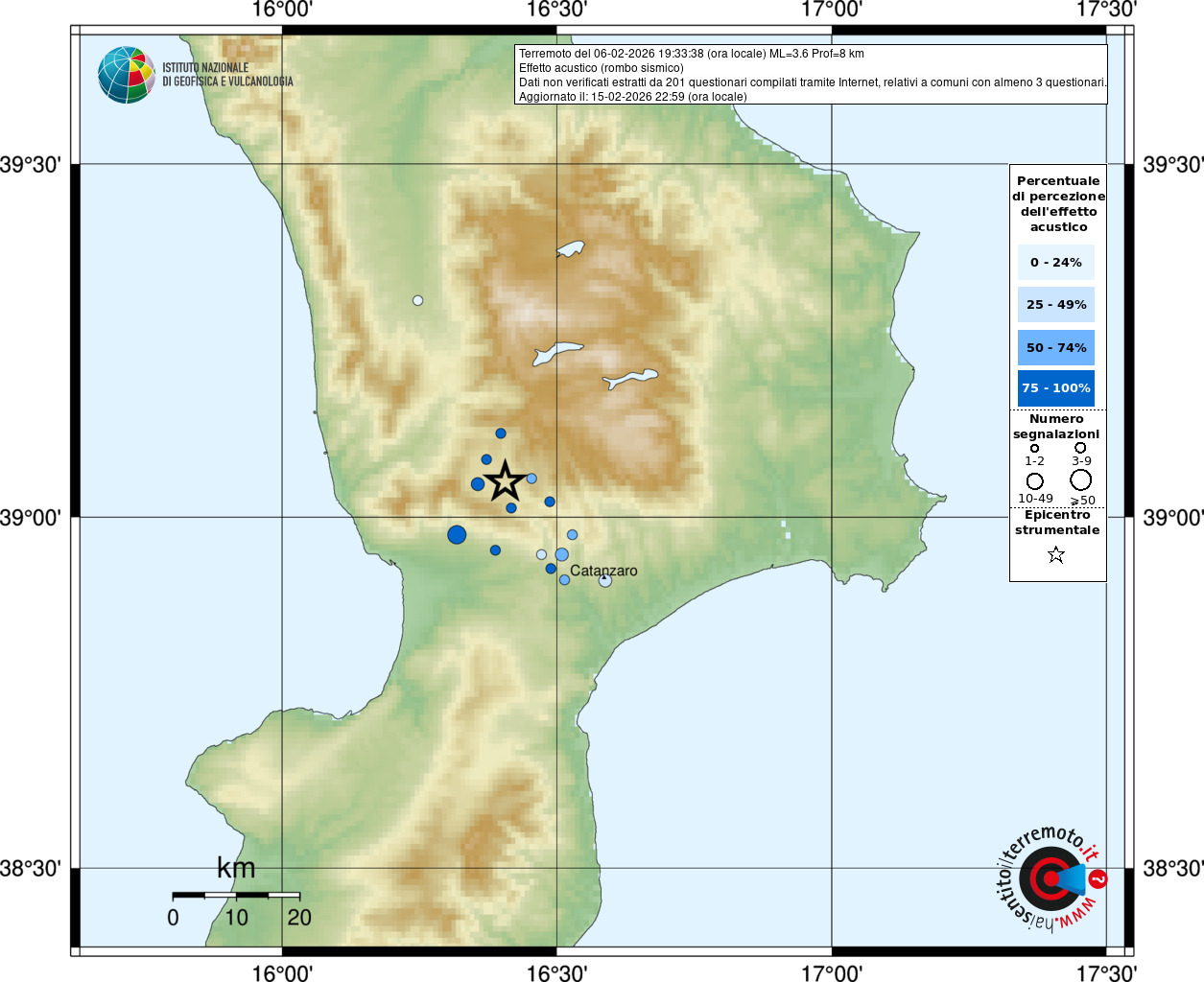Click the 50 - 74% legend swatch
1204x982 pixels.
[x=1055, y=348]
